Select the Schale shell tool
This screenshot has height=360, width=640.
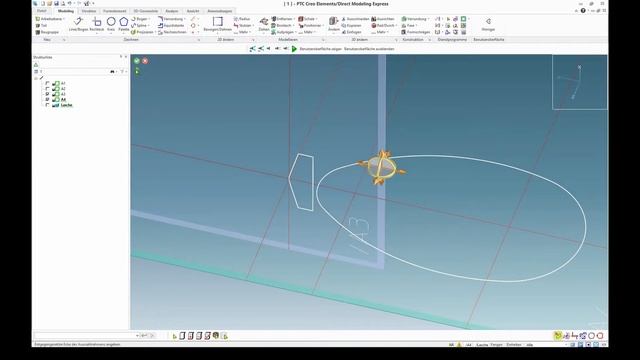307,19
